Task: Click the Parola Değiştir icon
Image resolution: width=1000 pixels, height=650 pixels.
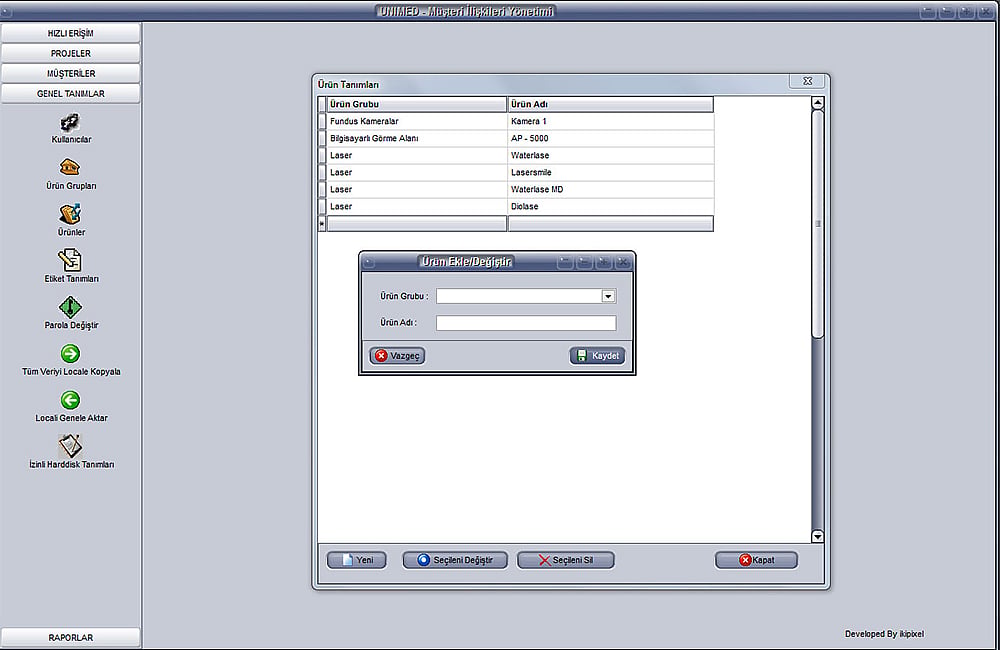Action: click(x=70, y=307)
